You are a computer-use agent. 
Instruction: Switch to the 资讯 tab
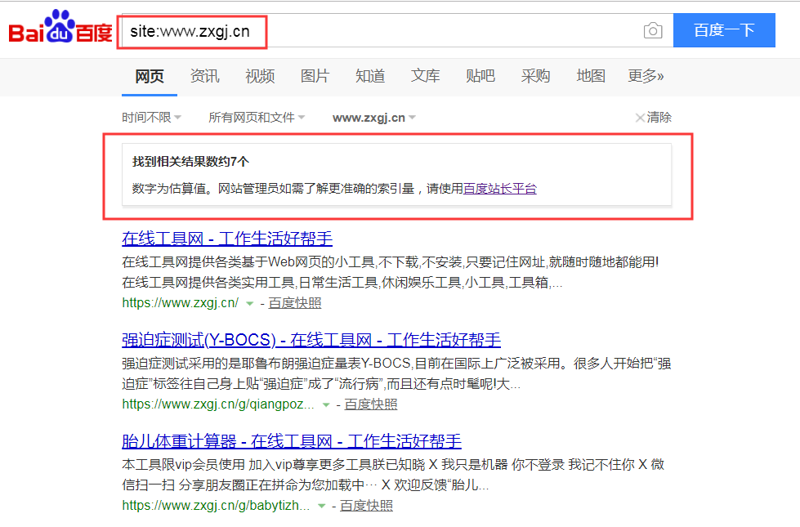[205, 76]
